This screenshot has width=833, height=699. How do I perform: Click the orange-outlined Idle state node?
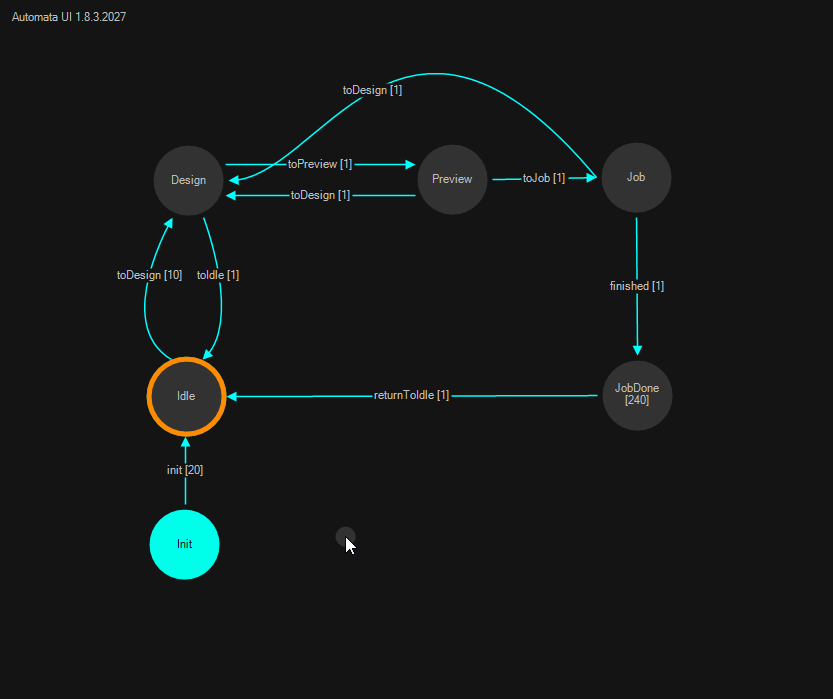tap(186, 396)
